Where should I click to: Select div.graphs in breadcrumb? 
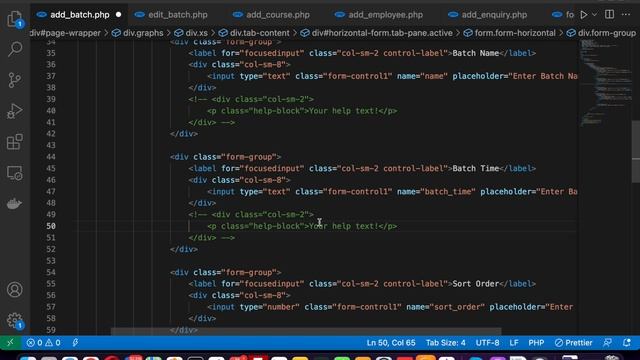pos(143,33)
